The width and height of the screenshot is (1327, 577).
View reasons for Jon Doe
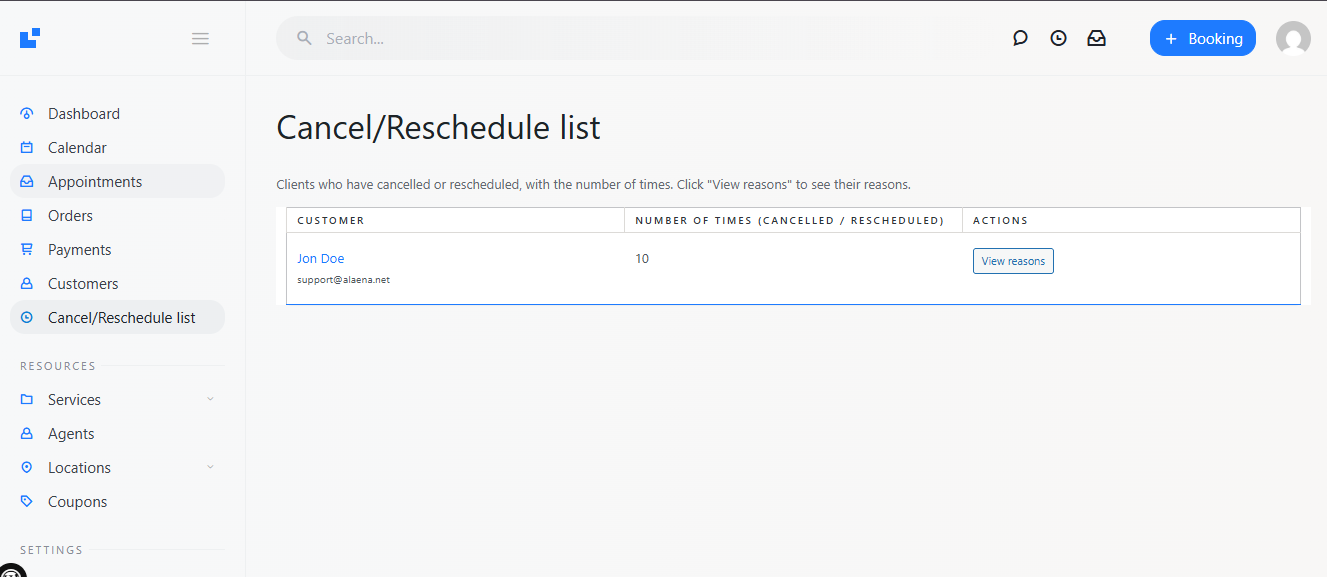1013,261
